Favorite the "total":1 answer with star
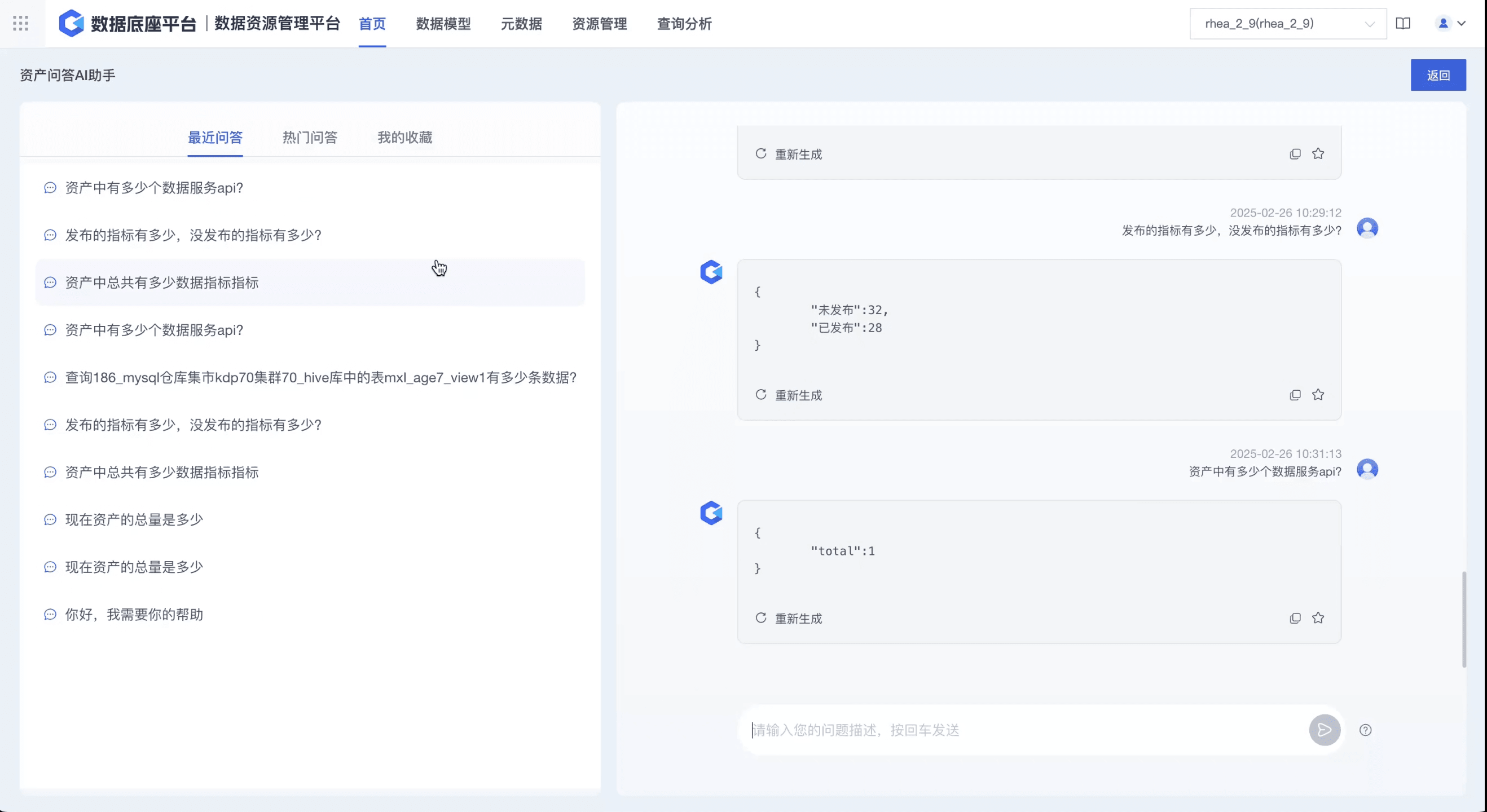Viewport: 1487px width, 812px height. coord(1318,618)
